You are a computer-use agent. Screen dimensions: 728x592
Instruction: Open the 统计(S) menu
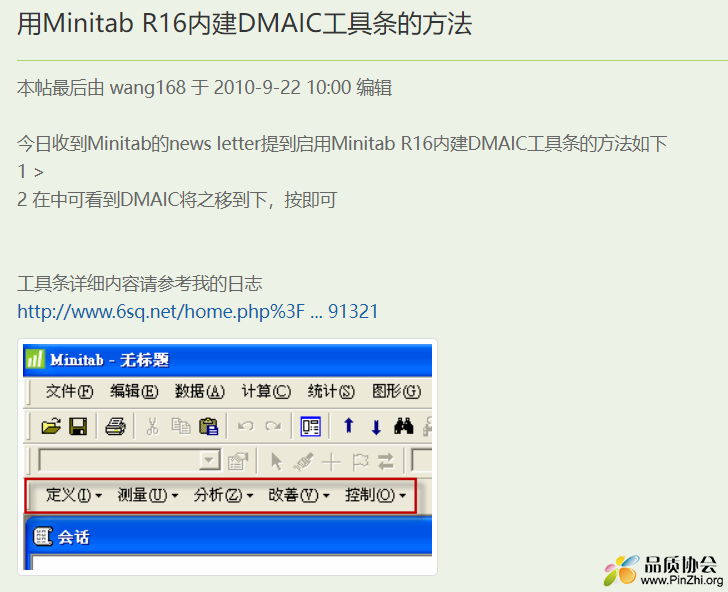(331, 391)
